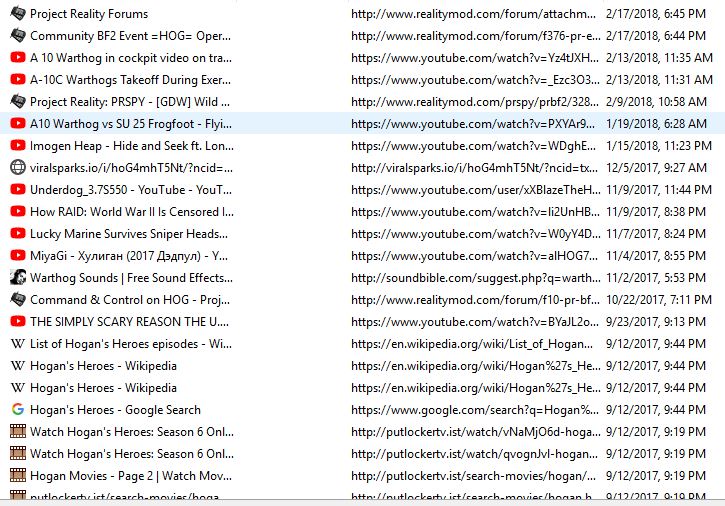Select the Warthog Sounds Free Sound Effects entry

pos(131,278)
